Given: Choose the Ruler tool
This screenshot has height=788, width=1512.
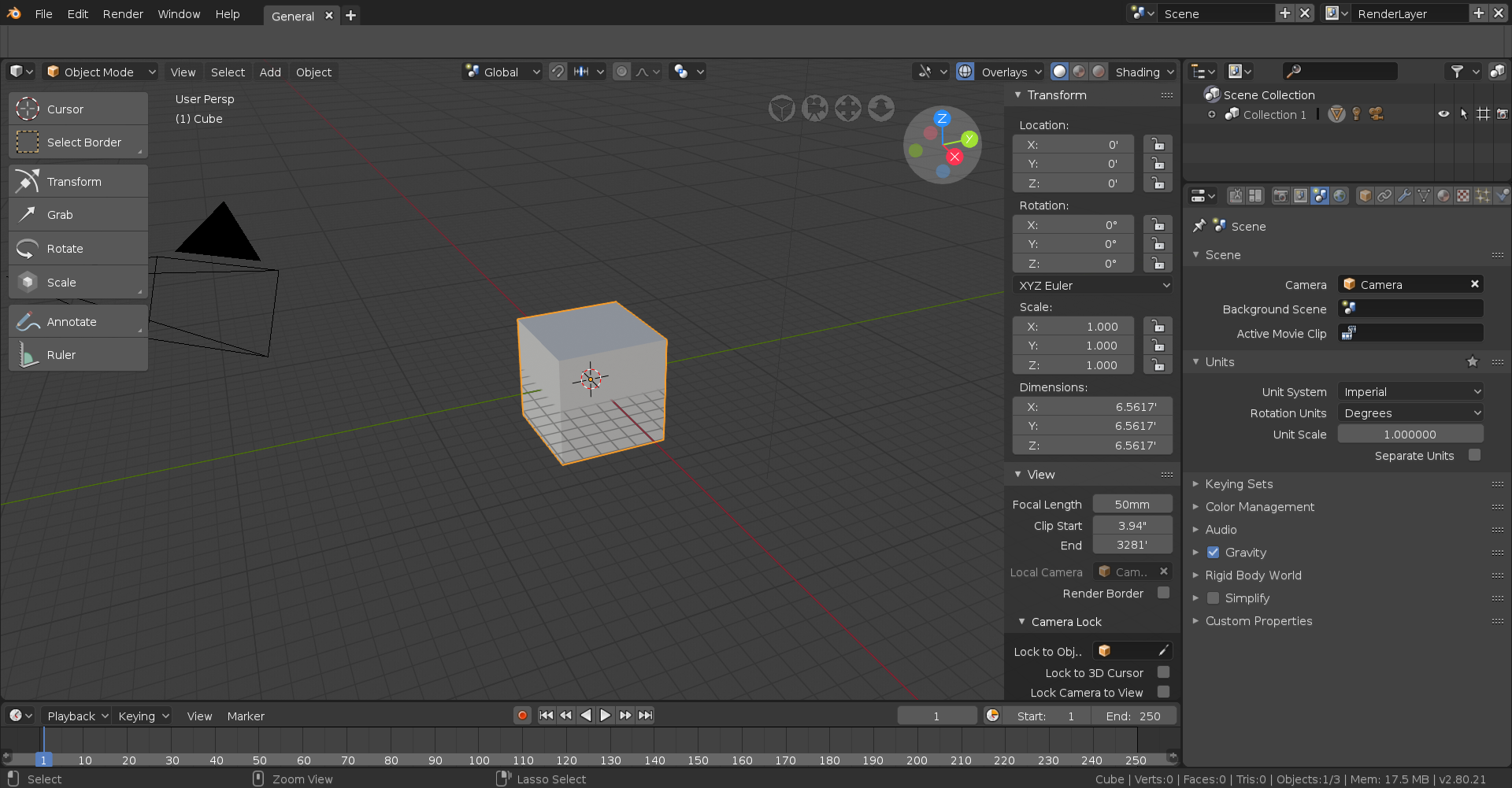Looking at the screenshot, I should 78,355.
